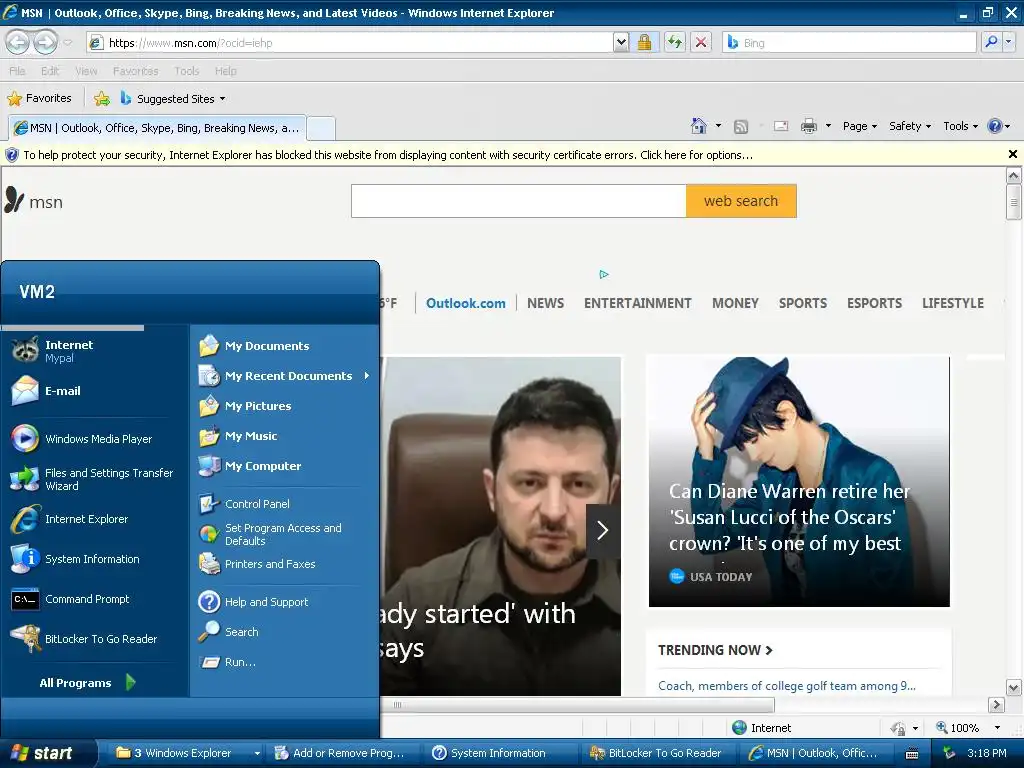Close the security information bar
The image size is (1024, 768).
point(1012,154)
